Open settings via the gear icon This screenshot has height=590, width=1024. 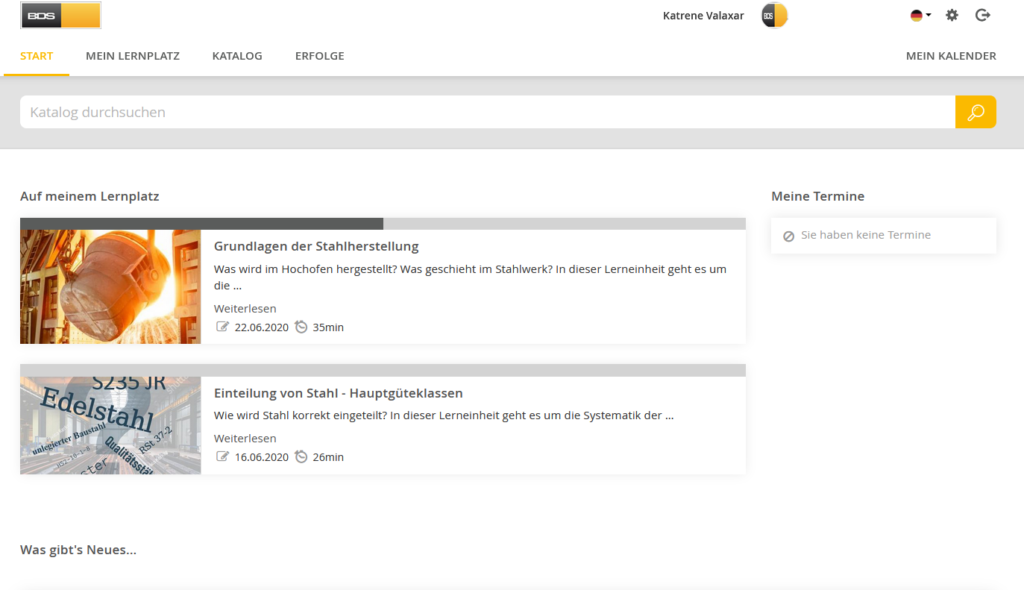951,15
